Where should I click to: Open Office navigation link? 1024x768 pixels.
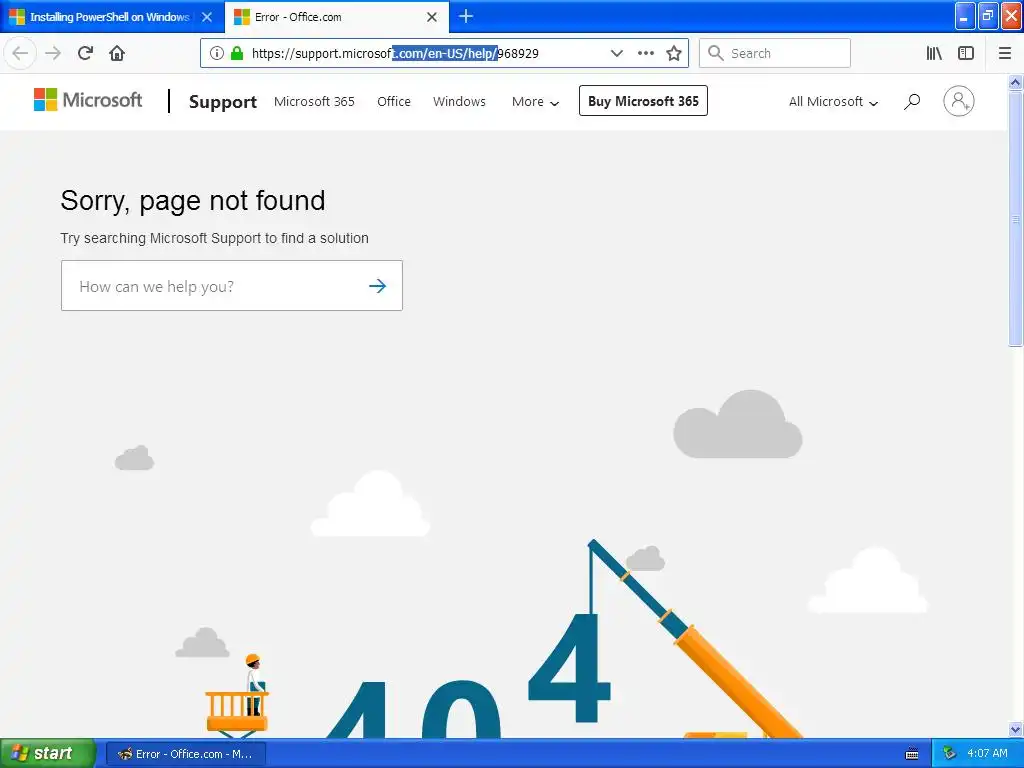(x=394, y=101)
